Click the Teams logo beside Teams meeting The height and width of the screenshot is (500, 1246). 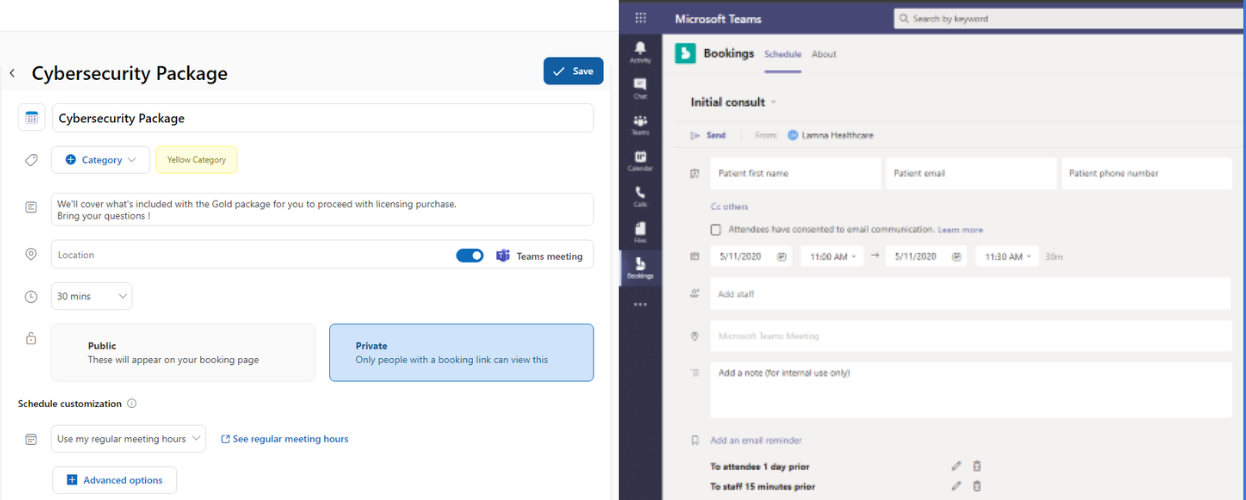(503, 256)
